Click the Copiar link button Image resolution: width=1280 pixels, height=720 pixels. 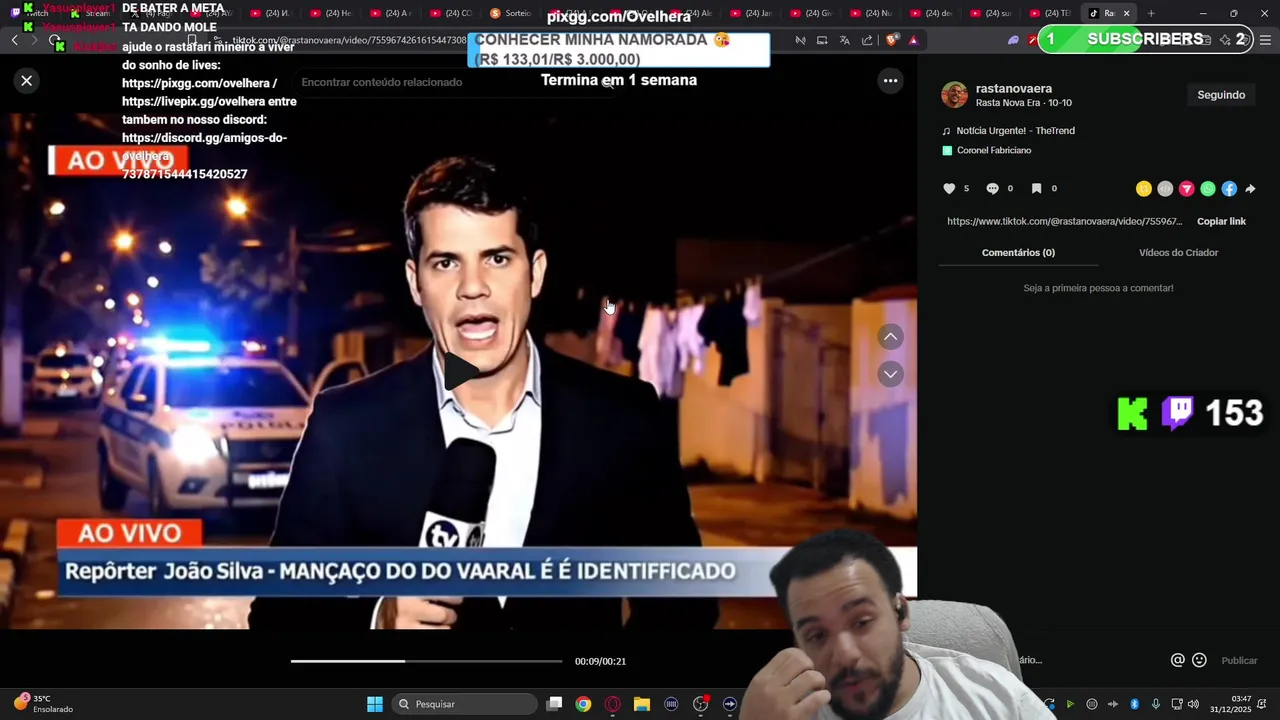pyautogui.click(x=1221, y=221)
